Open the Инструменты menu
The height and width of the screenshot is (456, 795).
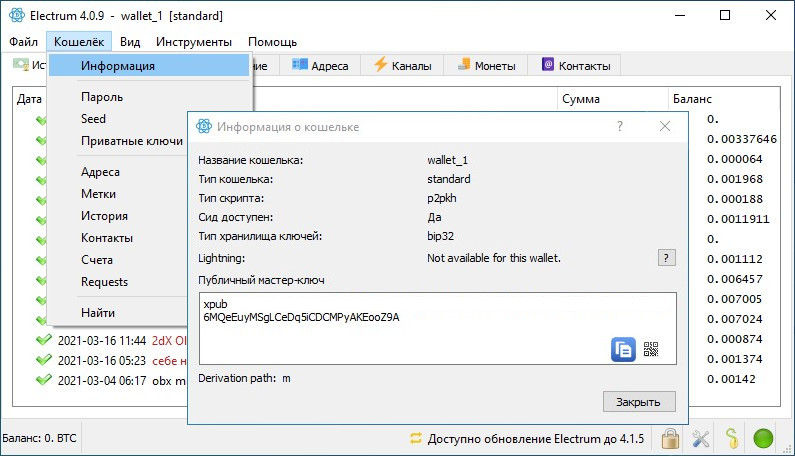click(194, 42)
